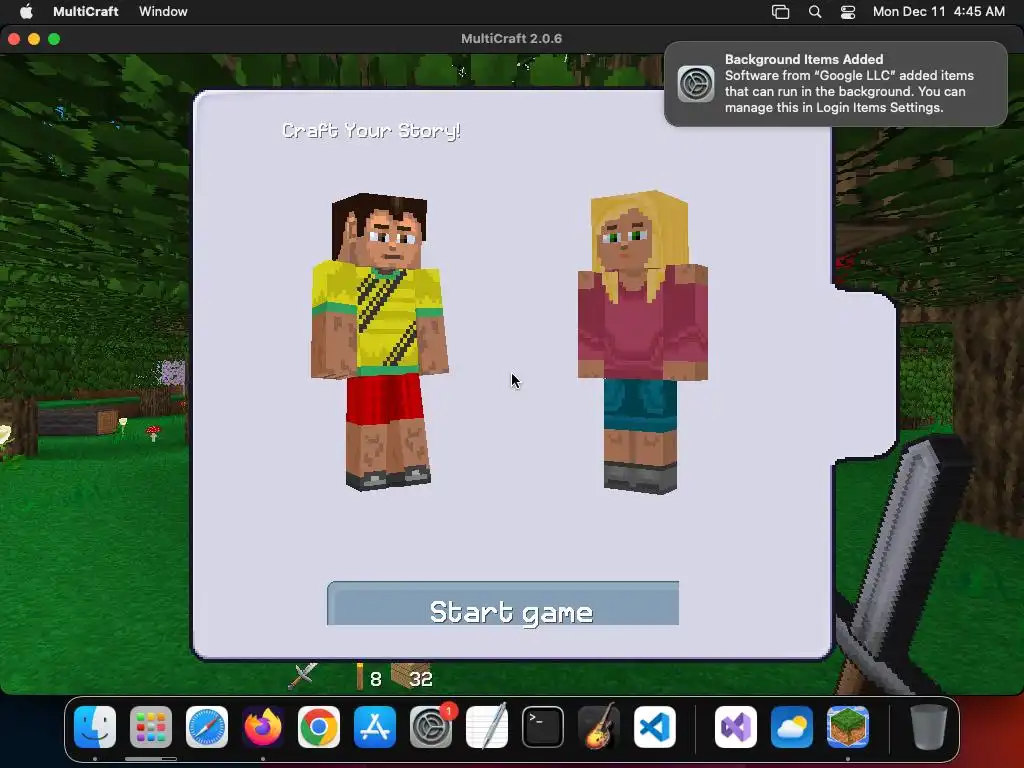Click the screen mirroring menu bar icon

(780, 12)
